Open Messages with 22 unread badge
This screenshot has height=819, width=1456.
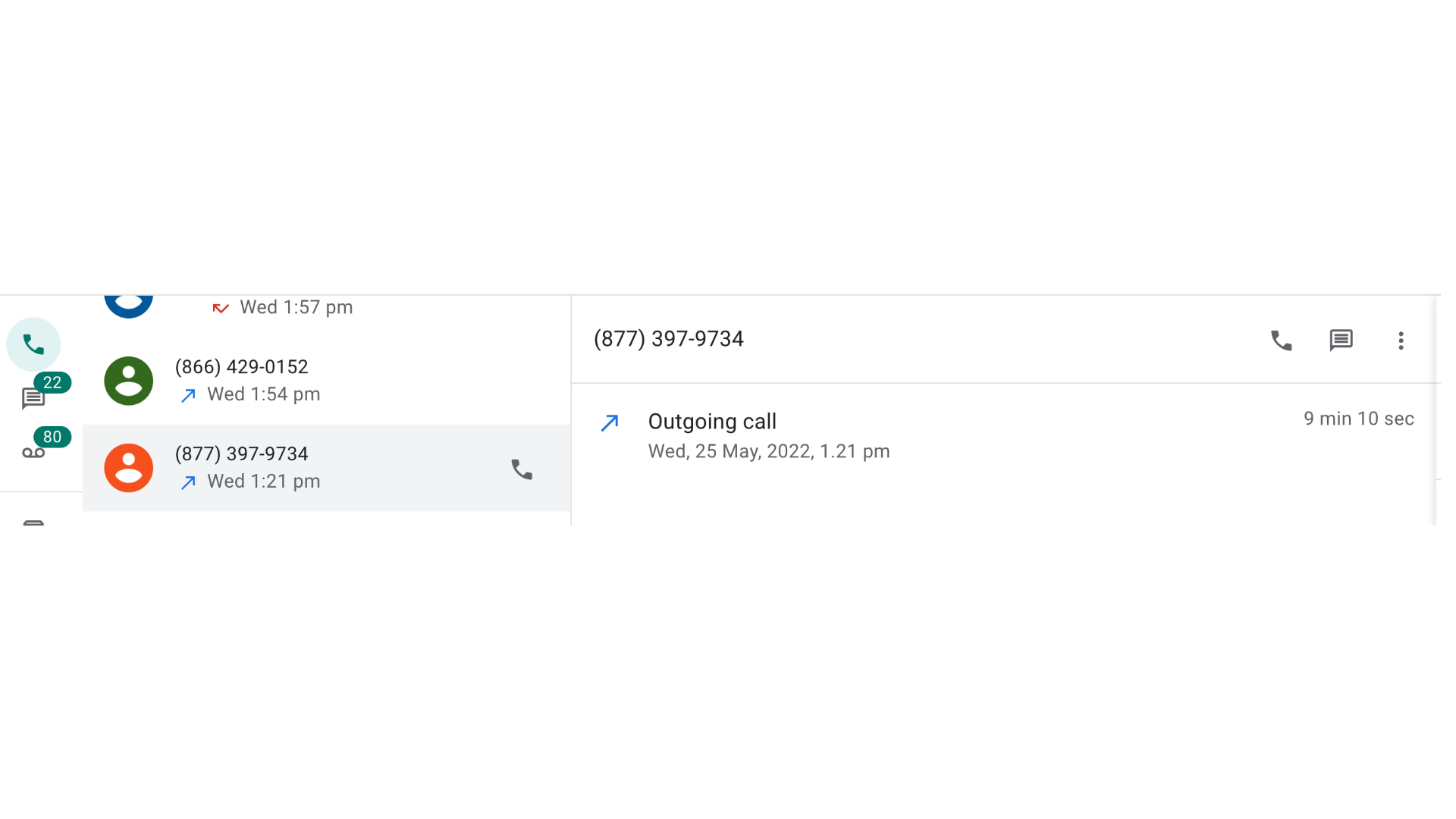click(x=33, y=397)
